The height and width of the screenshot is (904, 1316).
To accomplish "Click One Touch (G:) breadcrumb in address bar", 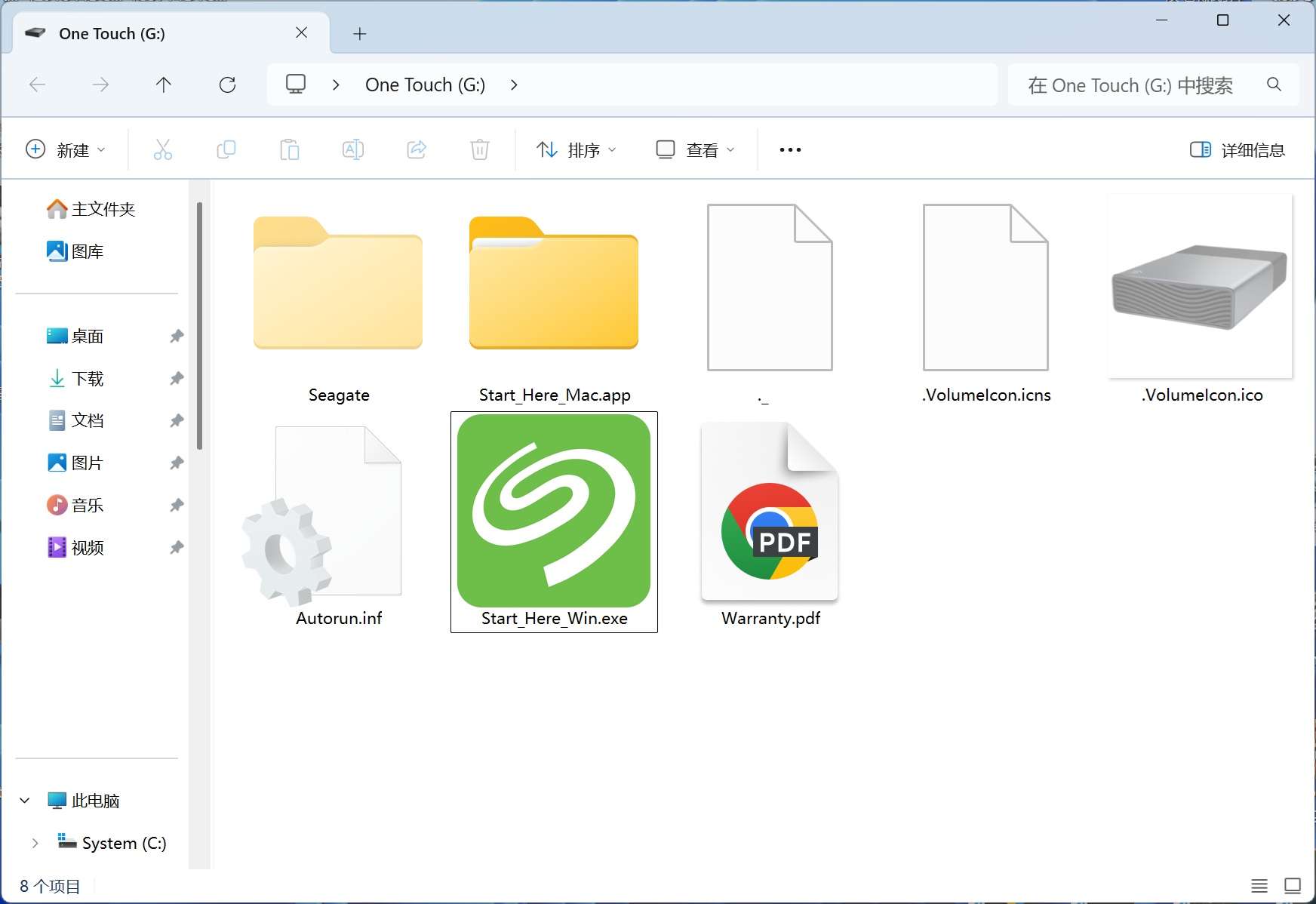I will coord(425,85).
